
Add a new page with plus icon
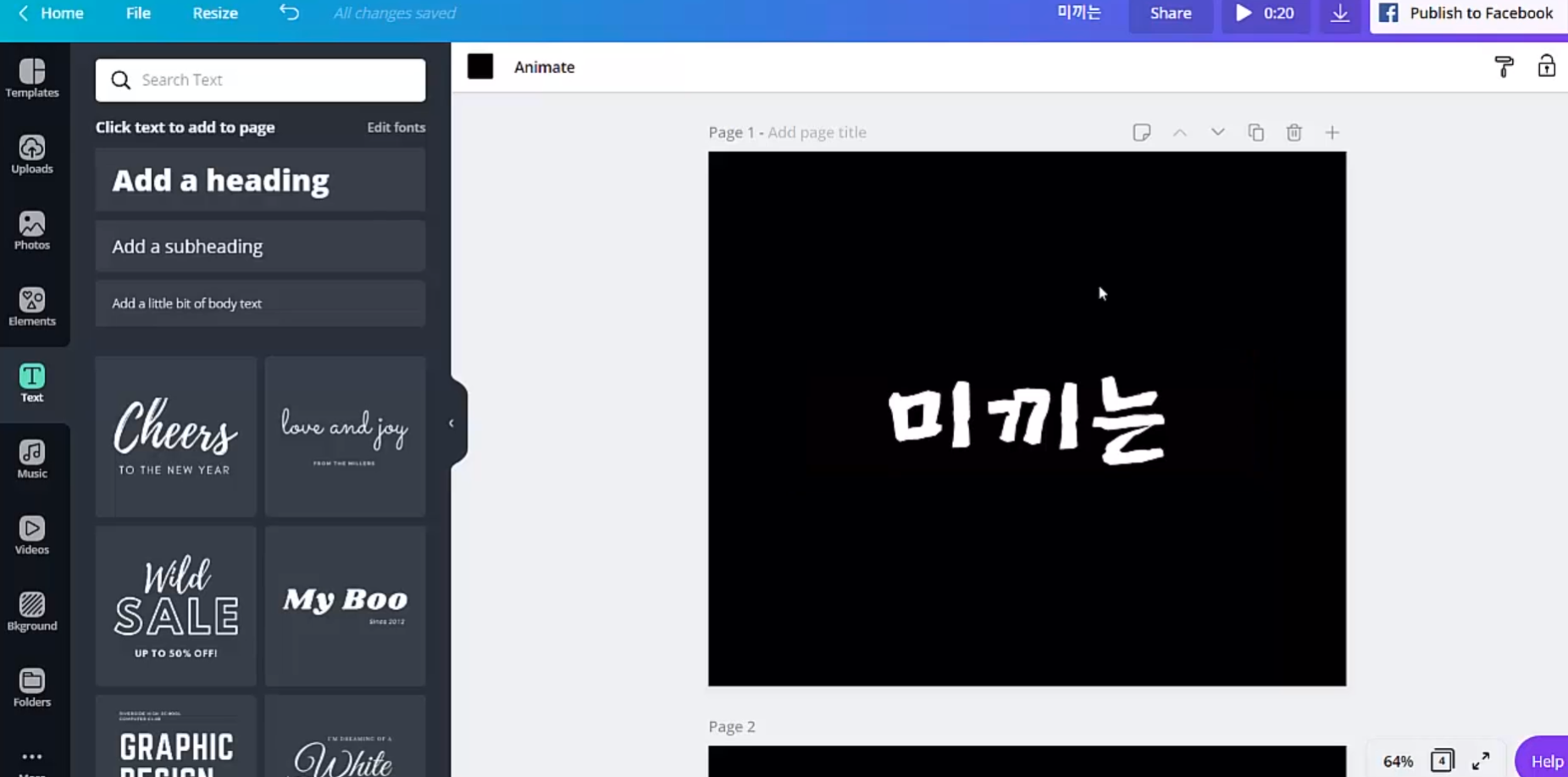point(1332,133)
